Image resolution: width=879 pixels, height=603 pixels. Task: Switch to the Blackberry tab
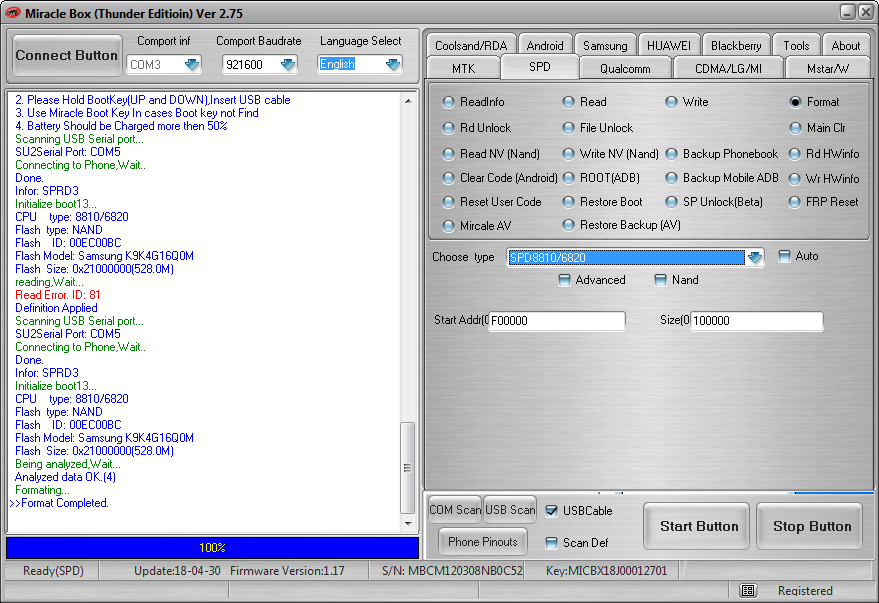[x=736, y=45]
